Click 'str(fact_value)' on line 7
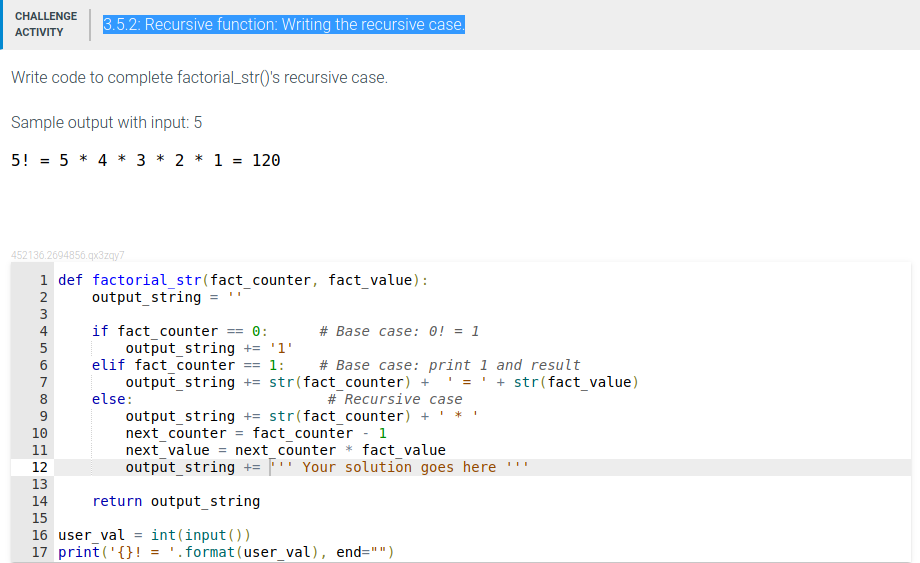Viewport: 920px width, 563px height. [576, 382]
